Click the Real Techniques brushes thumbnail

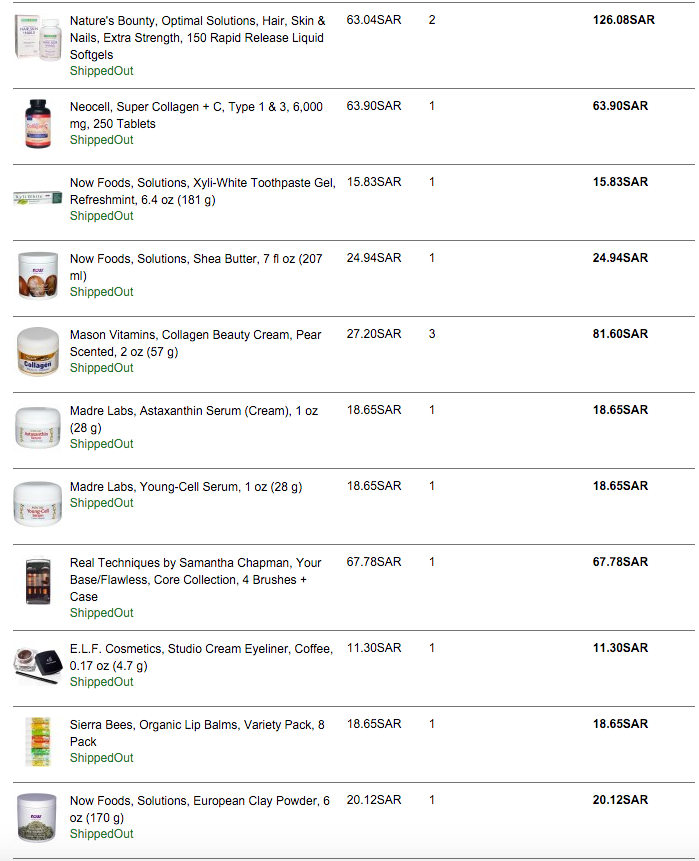[x=38, y=581]
